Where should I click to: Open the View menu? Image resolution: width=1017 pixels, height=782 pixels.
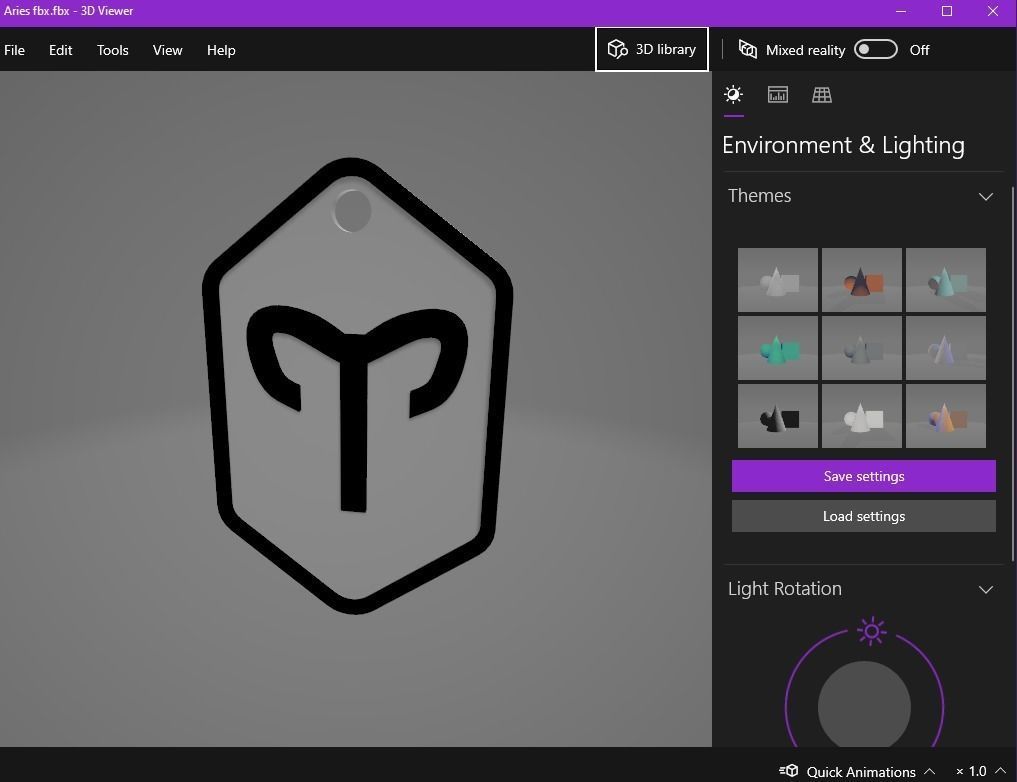(167, 50)
